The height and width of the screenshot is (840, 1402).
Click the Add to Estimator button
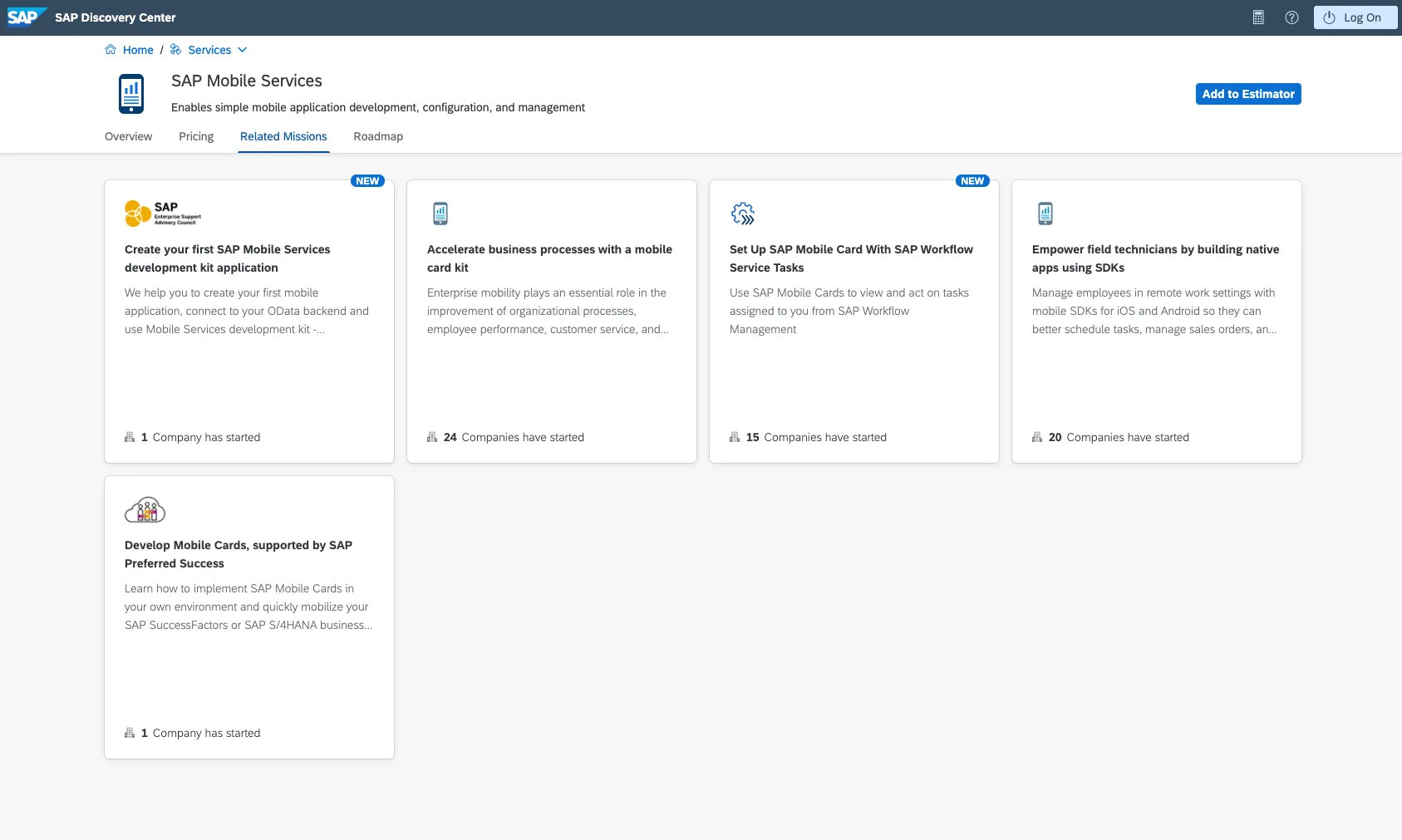click(1247, 94)
